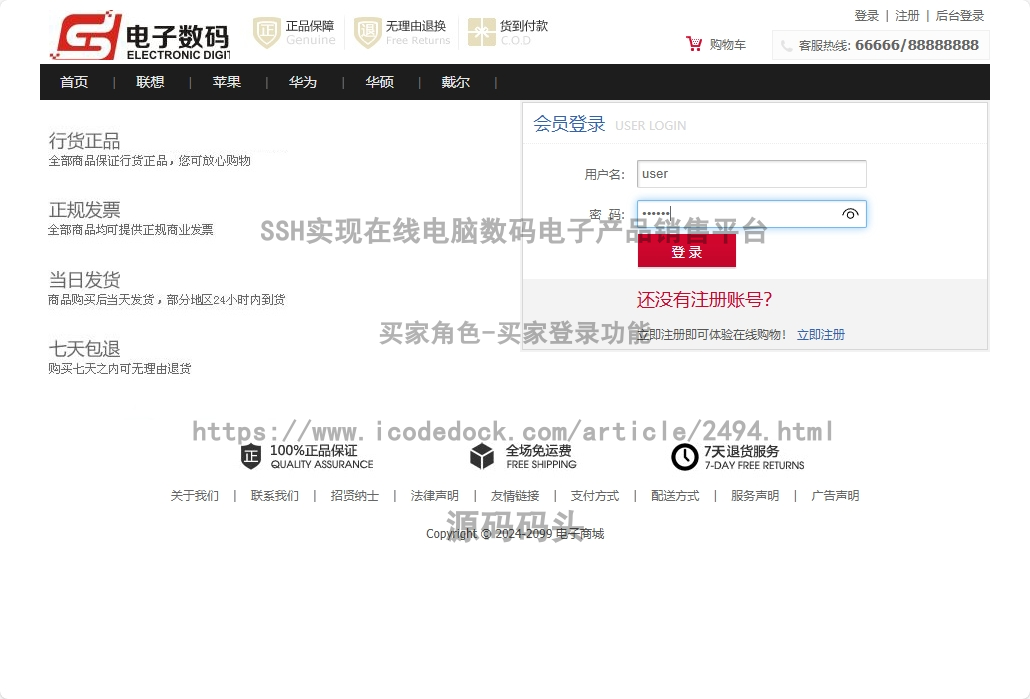This screenshot has width=1030, height=699.
Task: Open the shopping cart icon
Action: [x=694, y=44]
